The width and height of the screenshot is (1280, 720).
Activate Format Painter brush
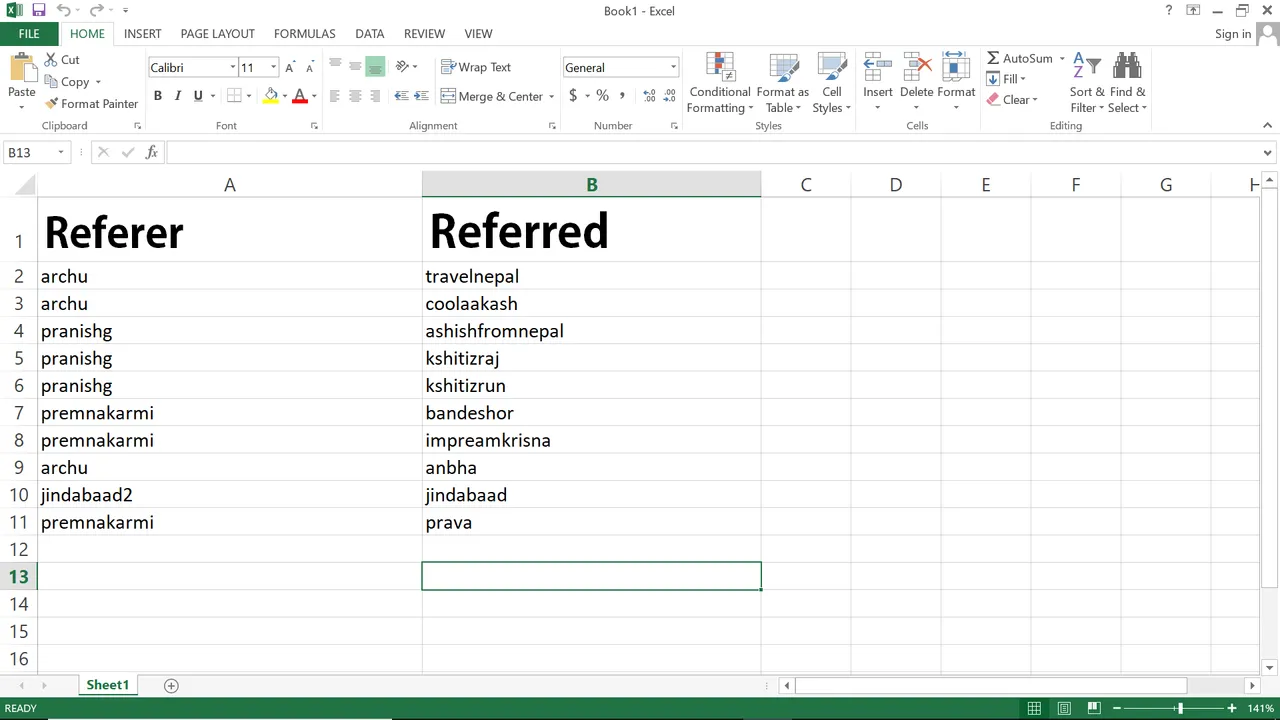(51, 104)
